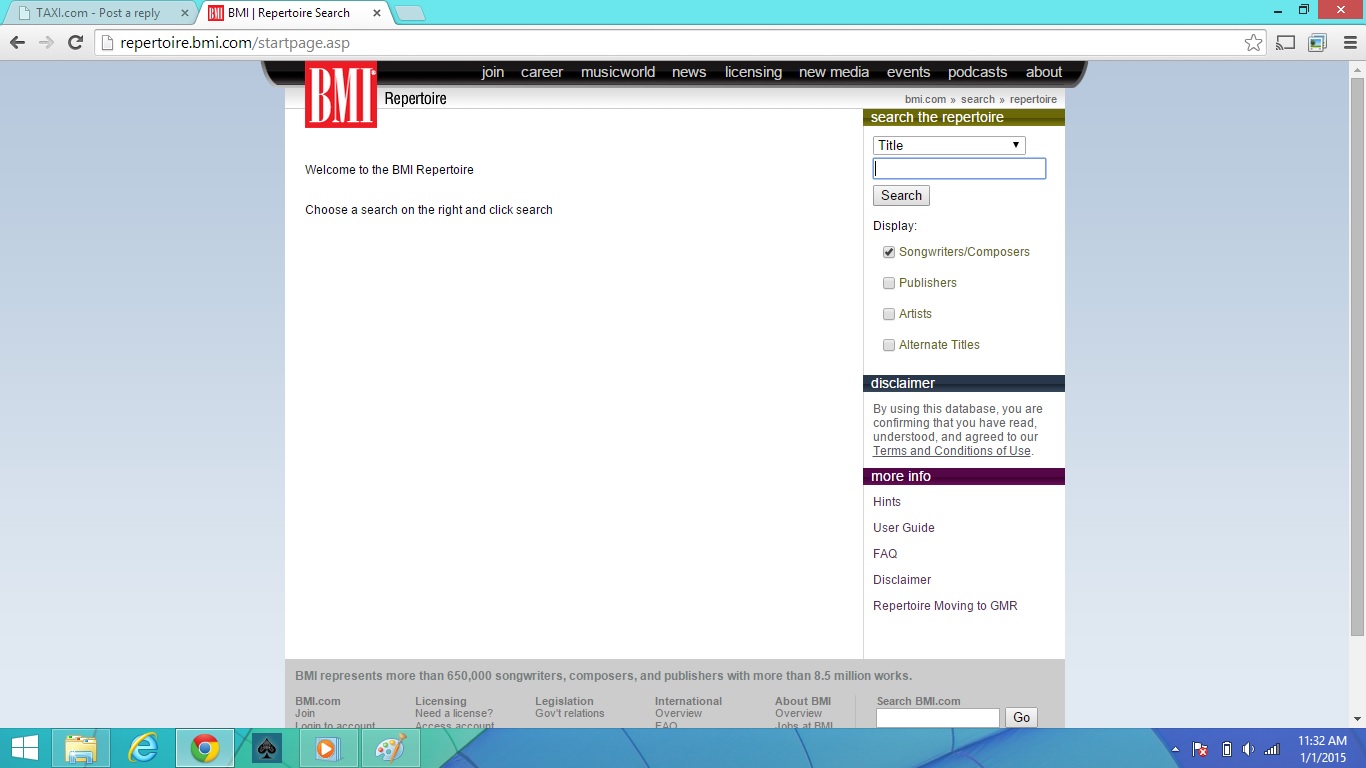
Task: Open the new media menu item
Action: pos(834,72)
